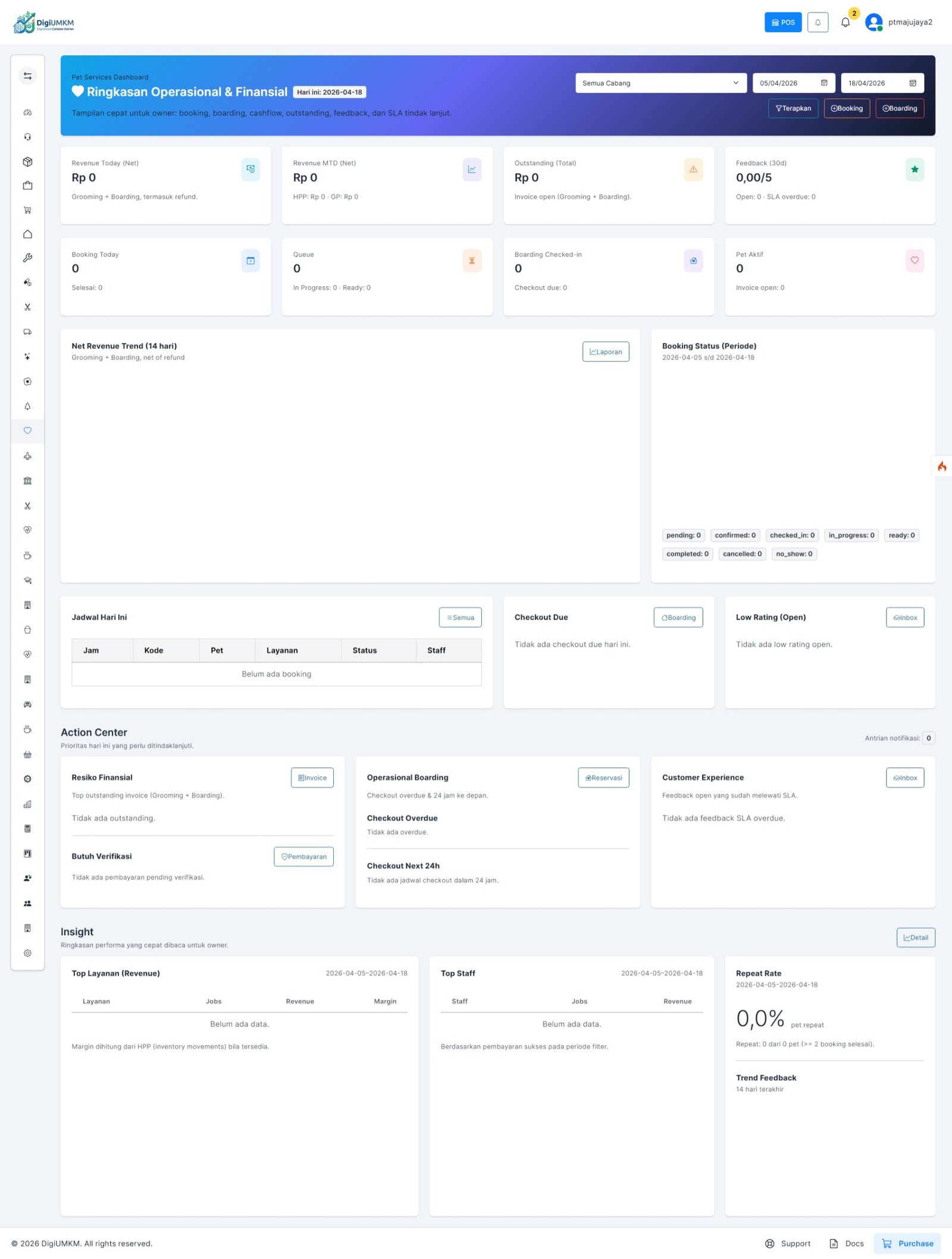The image size is (952, 1259).
Task: Click the floating flame icon
Action: coord(941,466)
